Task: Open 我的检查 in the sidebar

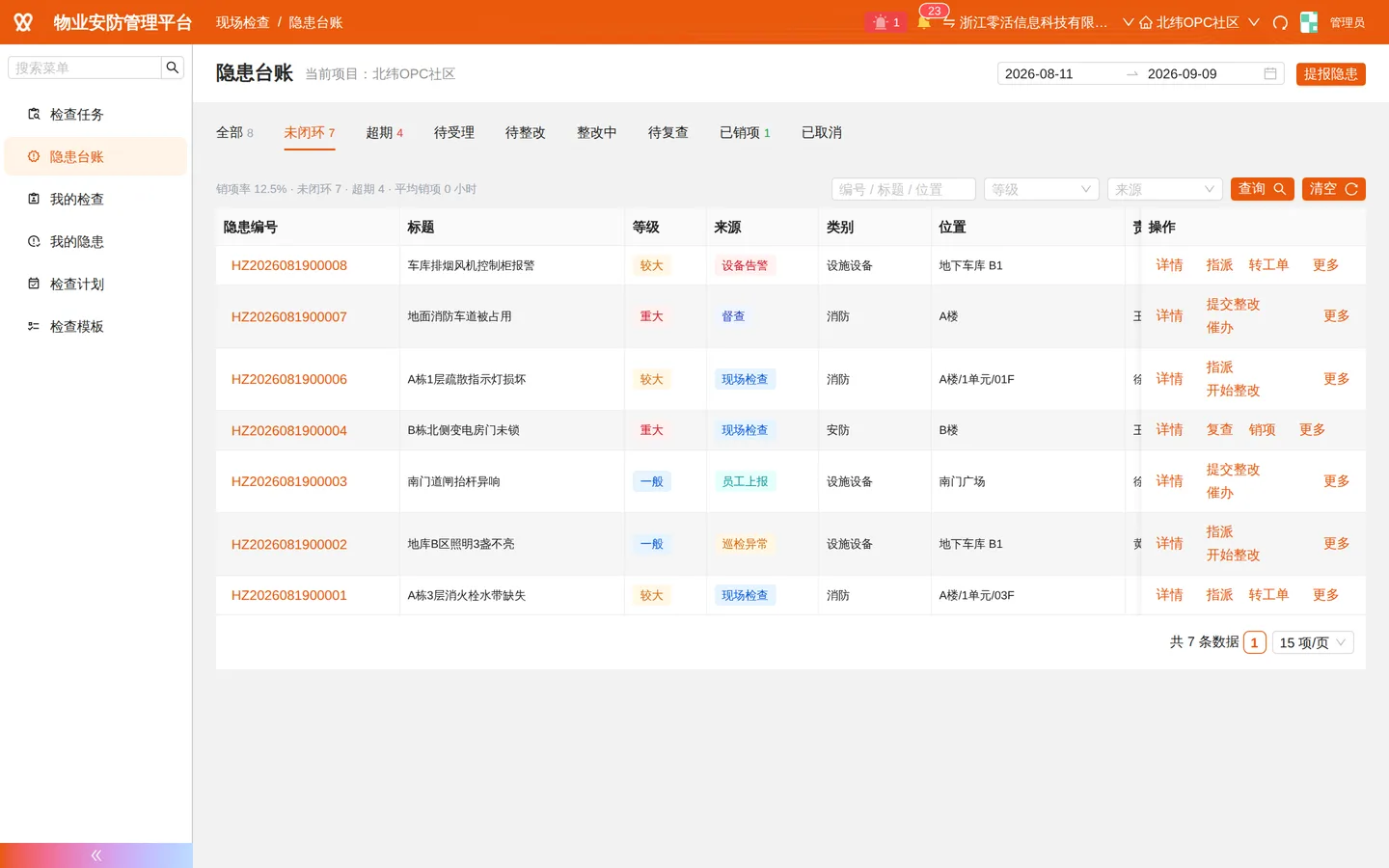Action: coord(95,199)
